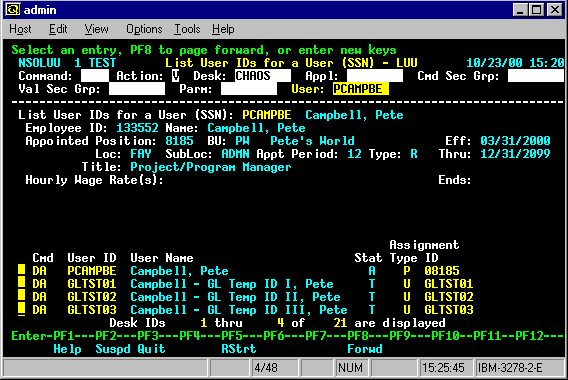Click PF5 RStrt function key label
Image resolution: width=568 pixels, height=380 pixels.
click(239, 349)
